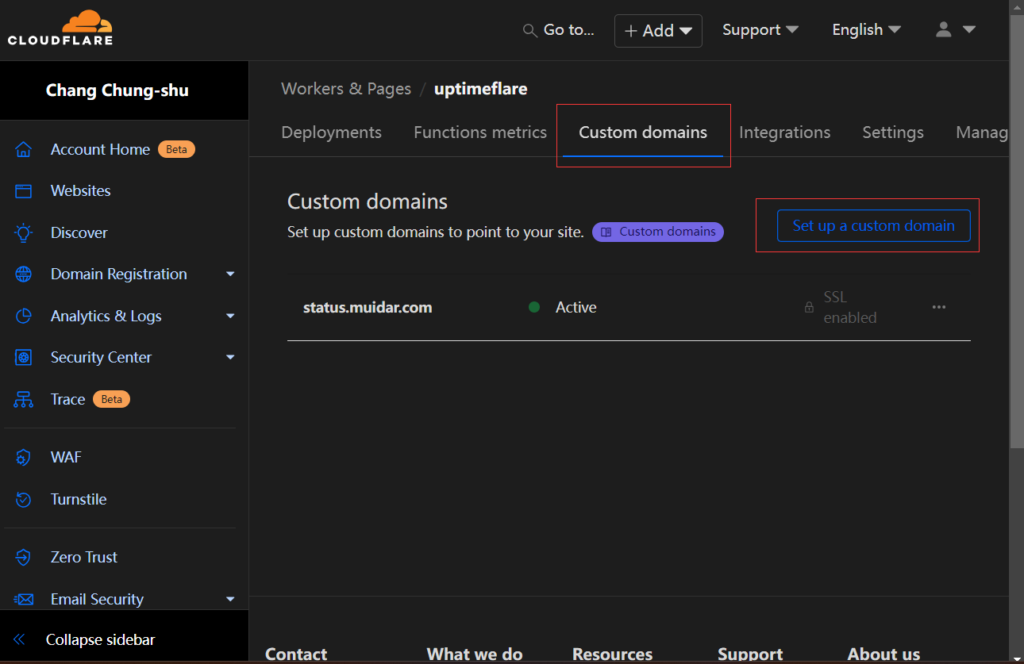1024x664 pixels.
Task: Click the Contact footer heading
Action: 296,654
